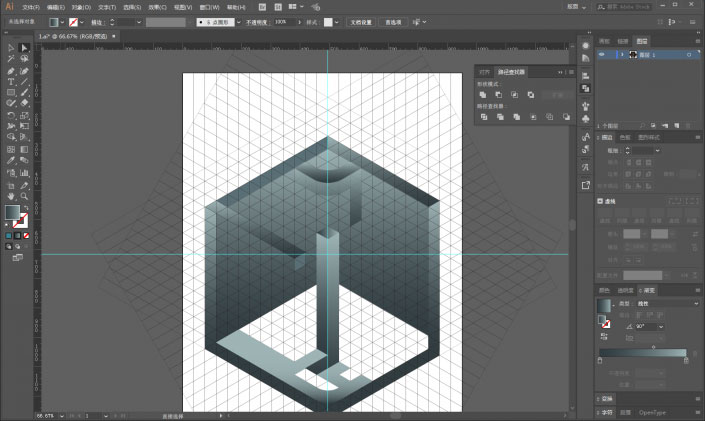Click 首选项 button

(393, 22)
